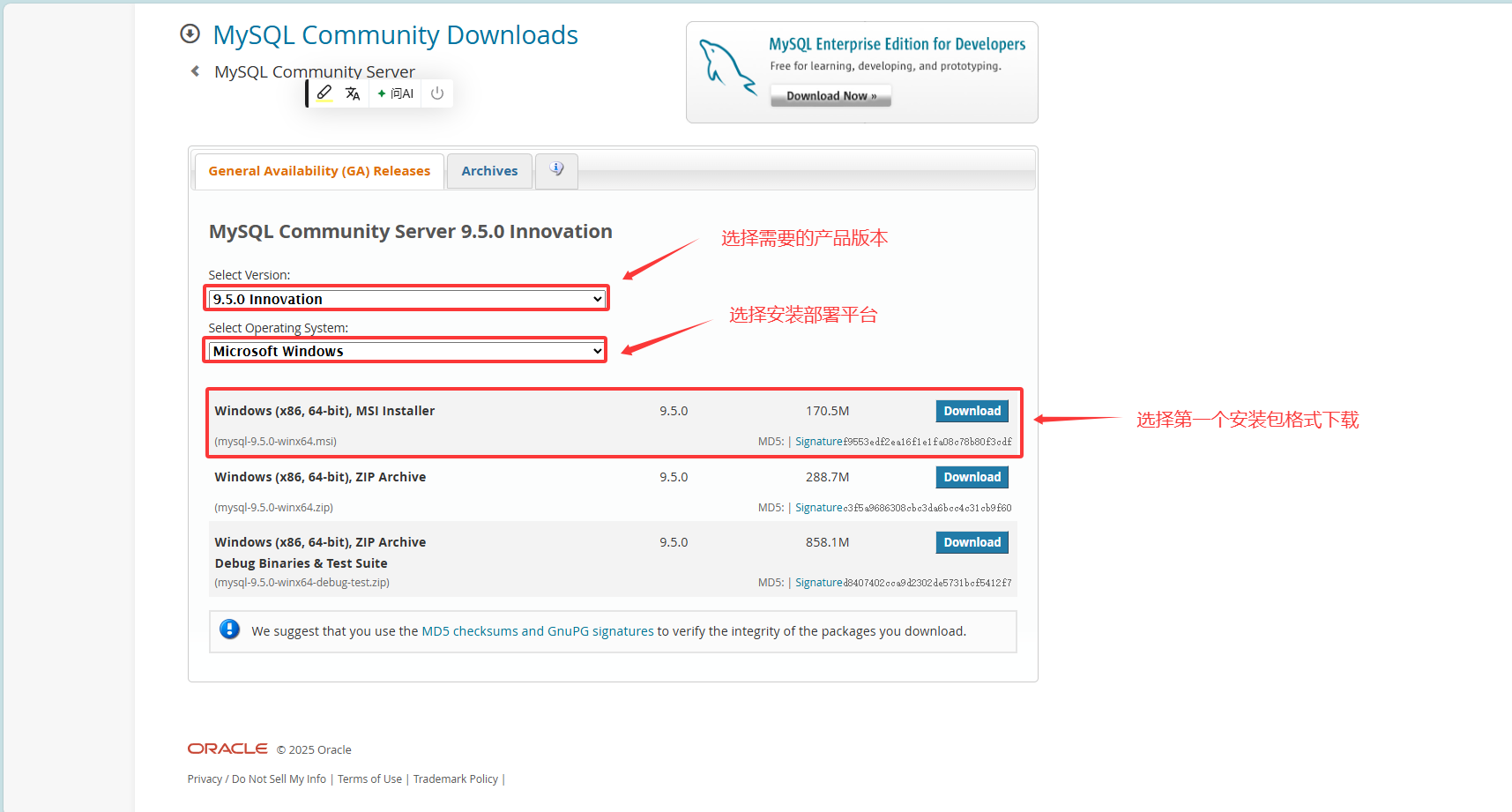Download the 288.7M ZIP Archive
Screen dimensions: 1512x812
coord(972,477)
